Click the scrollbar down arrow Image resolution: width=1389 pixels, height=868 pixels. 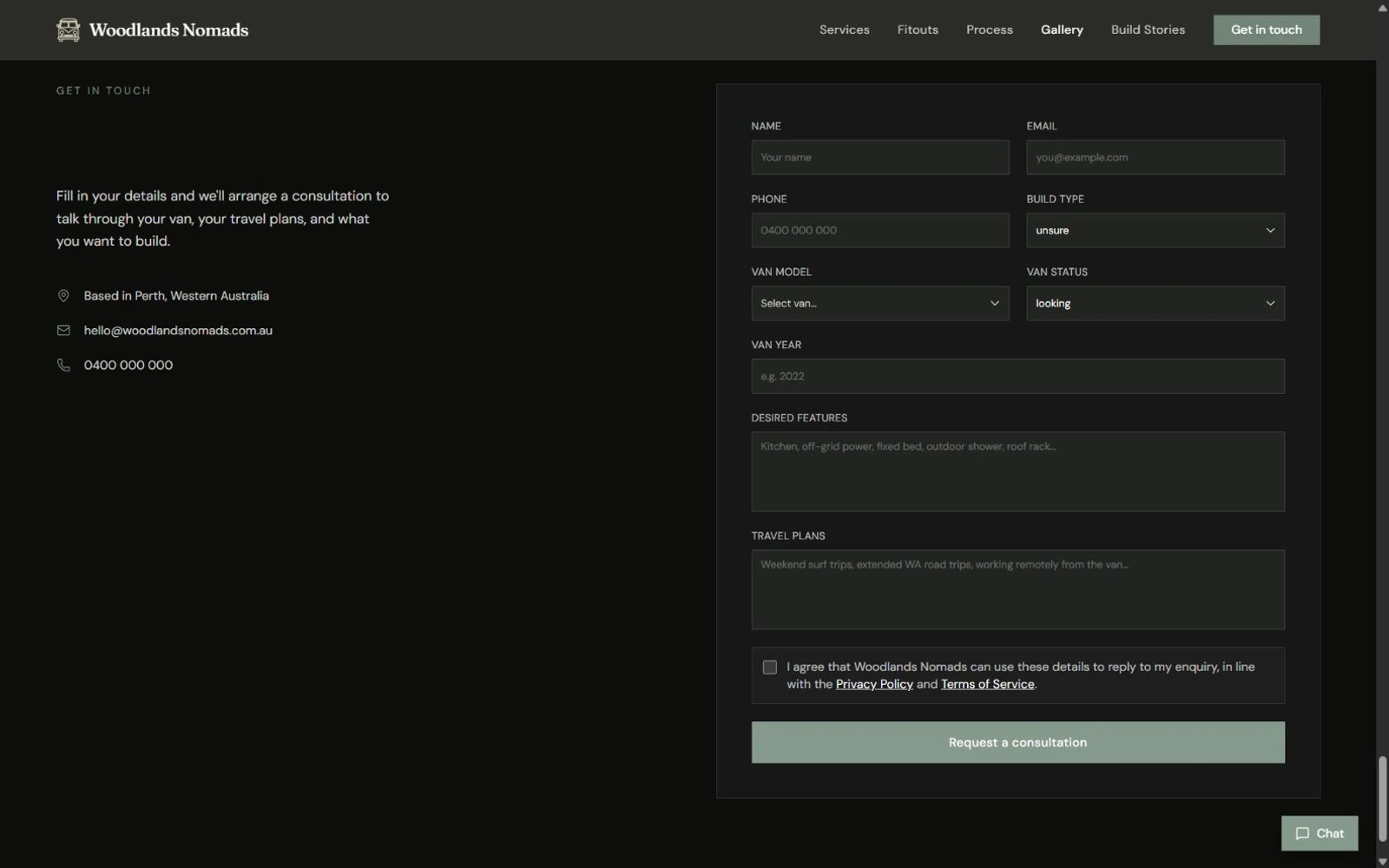pos(1382,861)
